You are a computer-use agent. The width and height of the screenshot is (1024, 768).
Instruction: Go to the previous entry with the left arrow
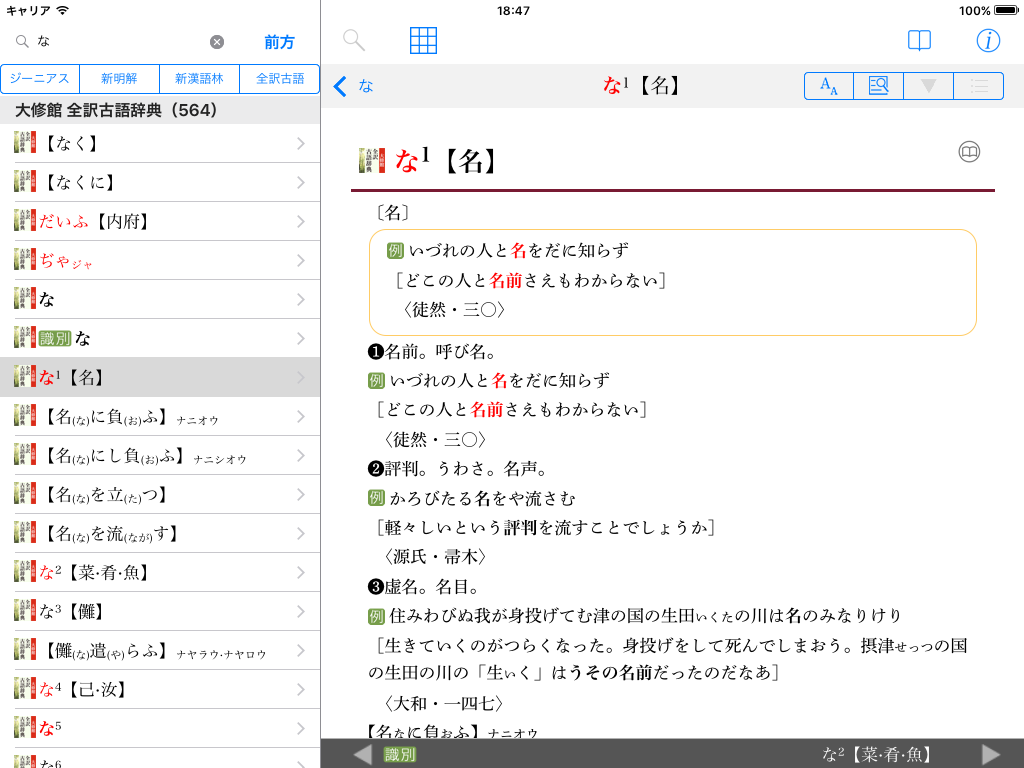click(x=363, y=754)
